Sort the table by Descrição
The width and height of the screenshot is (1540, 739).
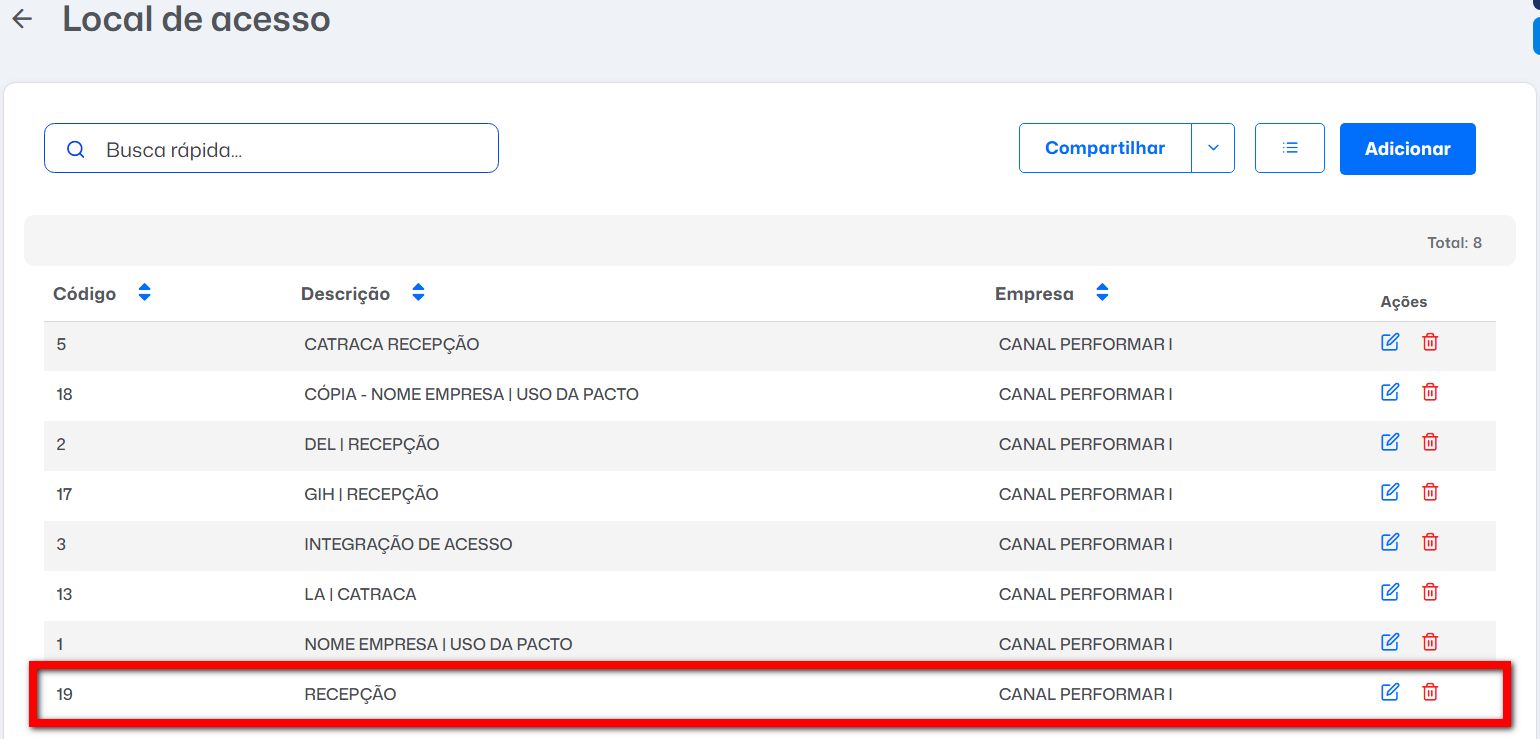click(x=418, y=293)
